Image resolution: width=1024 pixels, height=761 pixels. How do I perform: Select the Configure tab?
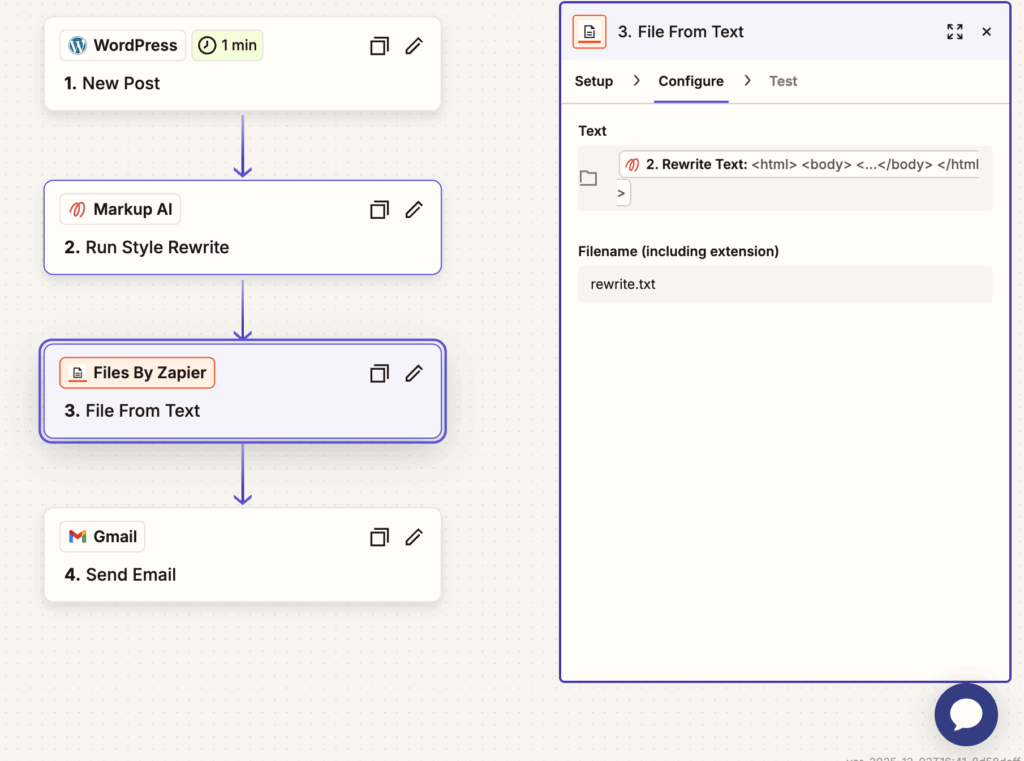[x=691, y=81]
